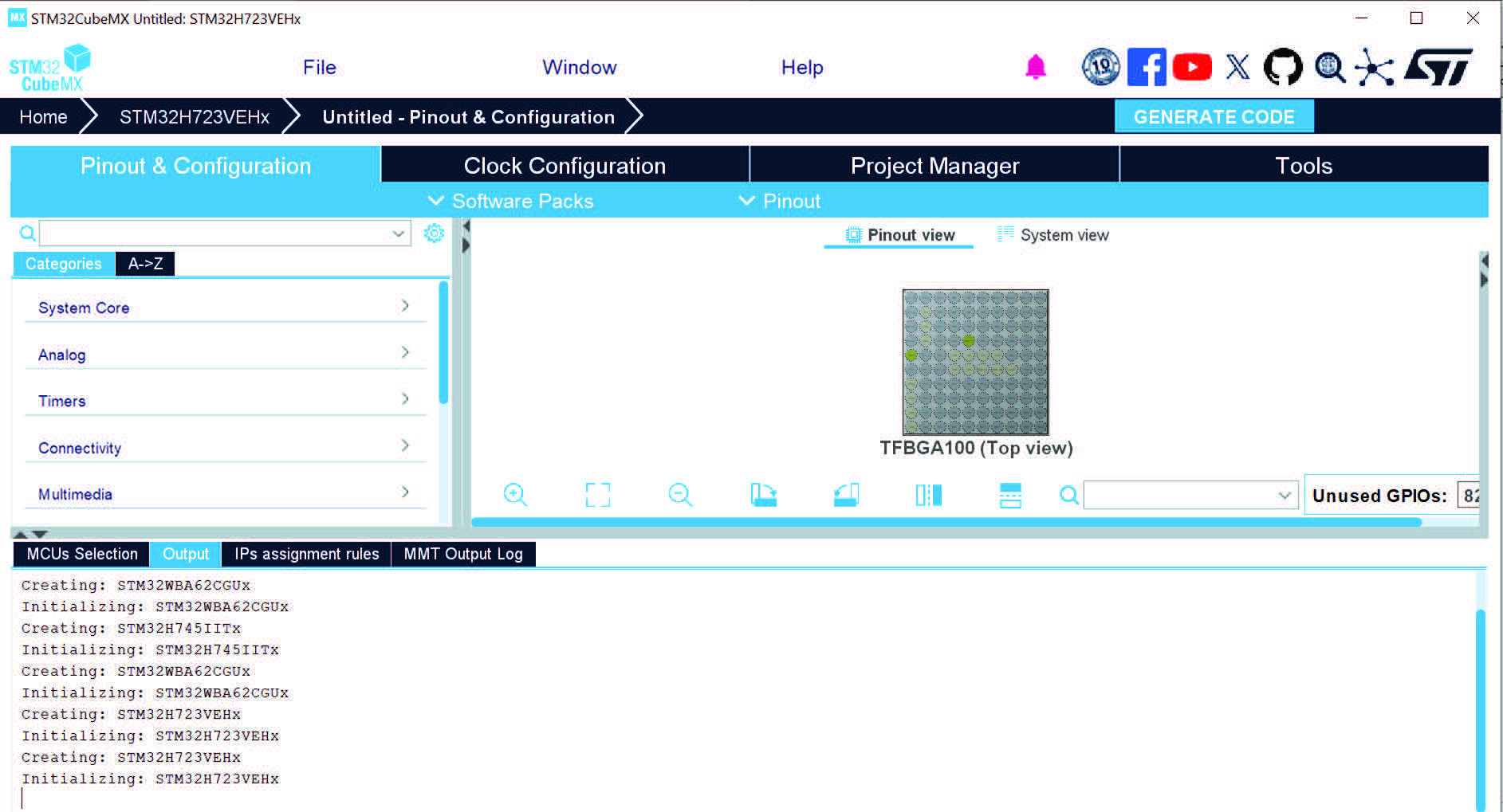
Task: Open the IPs assignment rules tab
Action: (307, 554)
